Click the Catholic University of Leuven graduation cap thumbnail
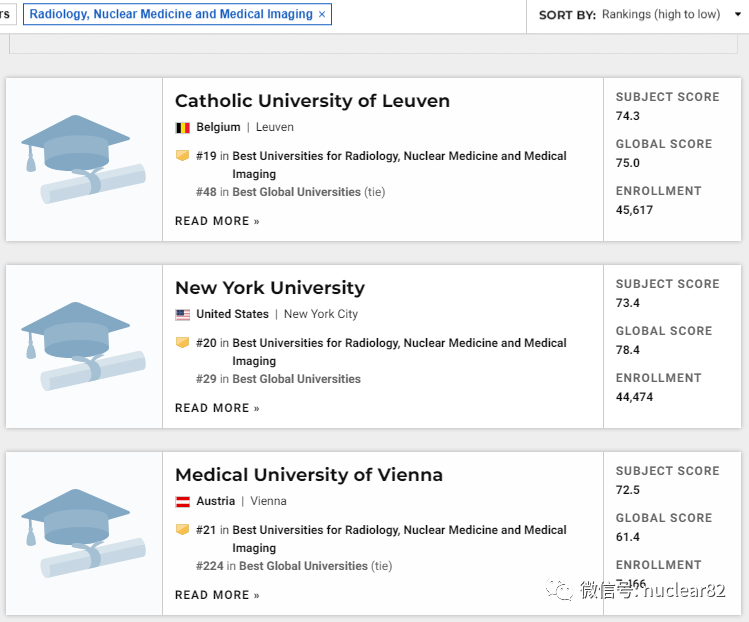Viewport: 749px width, 622px height. point(84,159)
